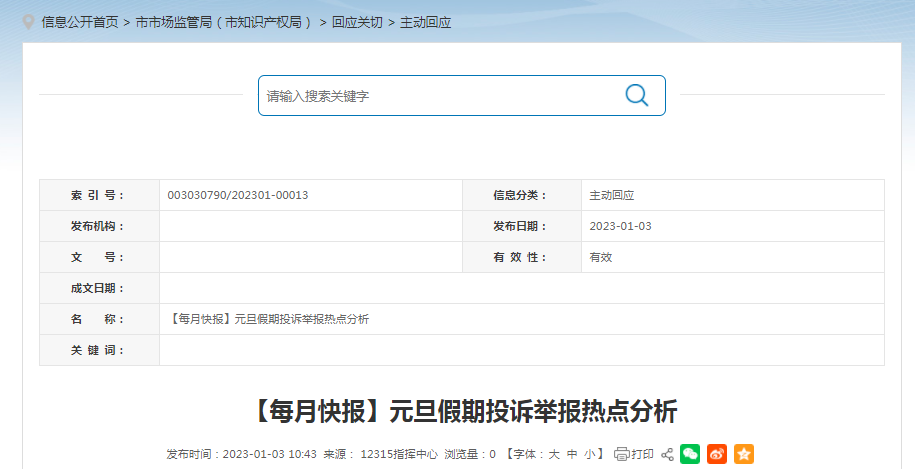Screen dimensions: 915x469
Task: Open 信息公开首页 breadcrumb link
Action: point(79,22)
